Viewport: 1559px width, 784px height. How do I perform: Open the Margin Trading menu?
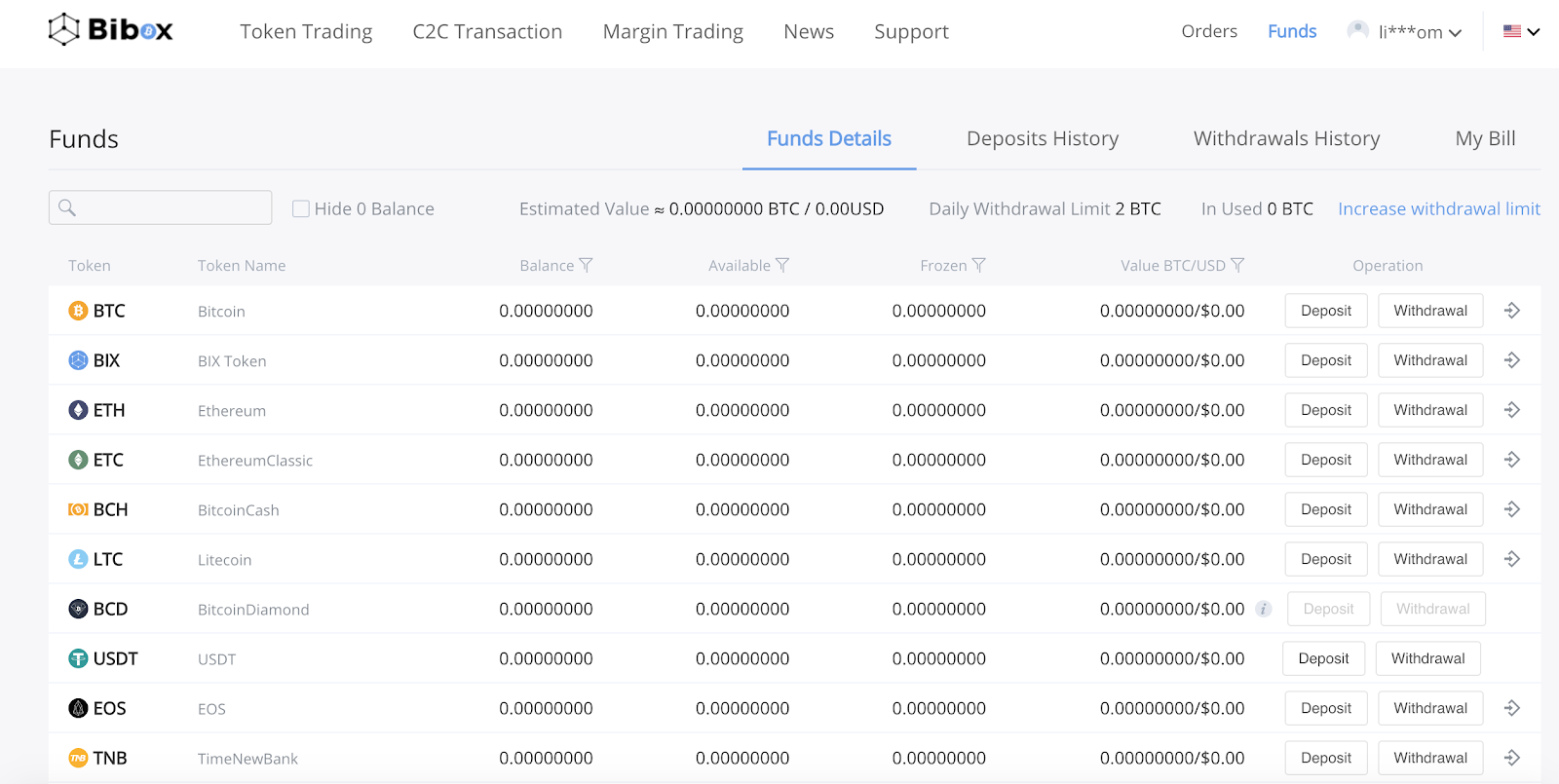pos(673,32)
